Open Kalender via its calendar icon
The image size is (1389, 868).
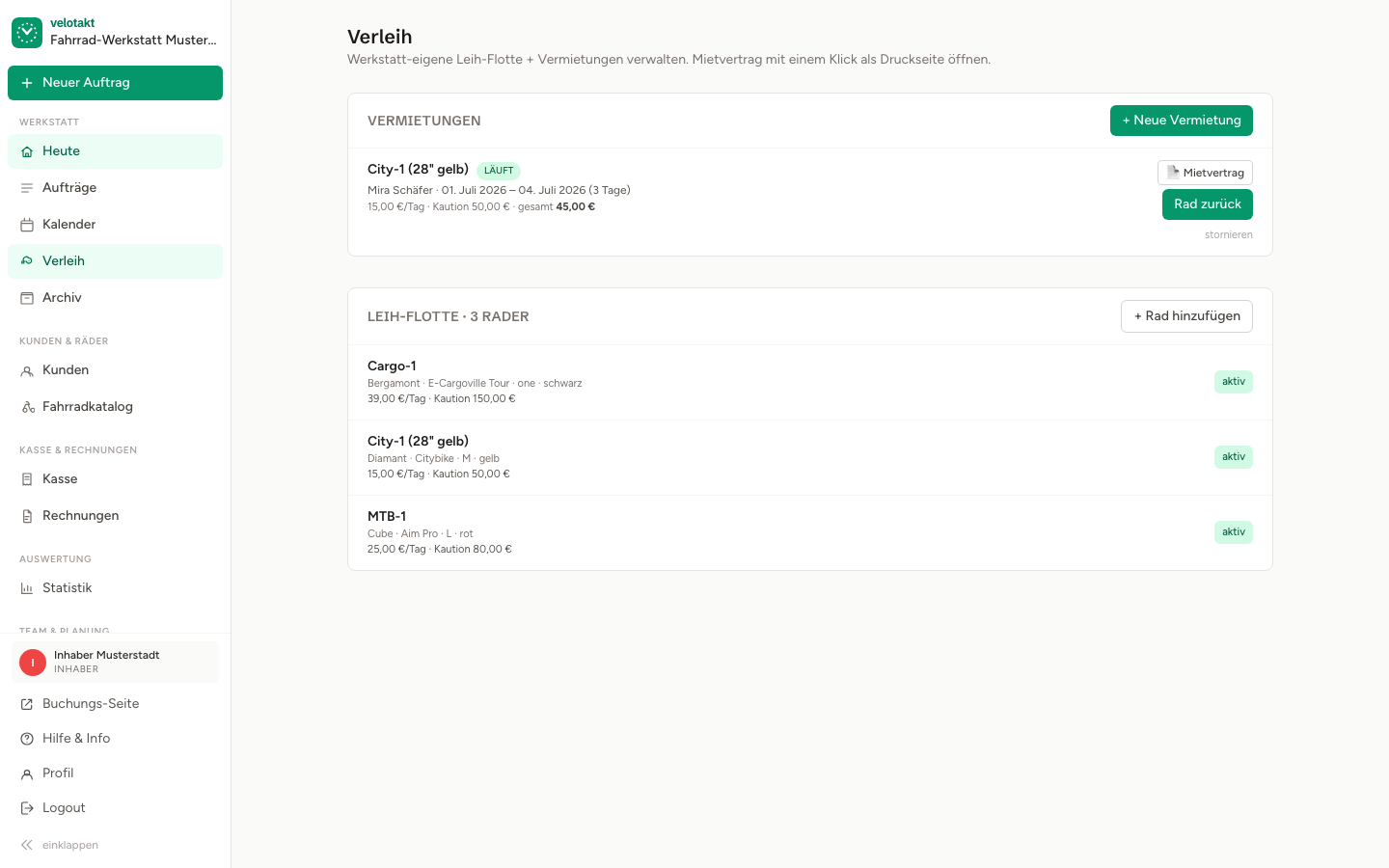pyautogui.click(x=27, y=225)
